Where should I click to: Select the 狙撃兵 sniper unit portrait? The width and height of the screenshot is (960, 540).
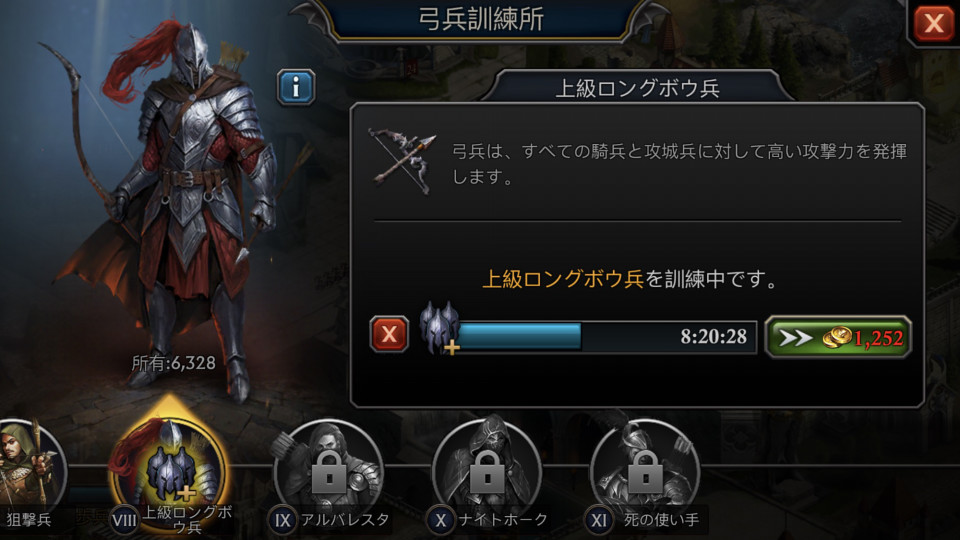pyautogui.click(x=29, y=465)
